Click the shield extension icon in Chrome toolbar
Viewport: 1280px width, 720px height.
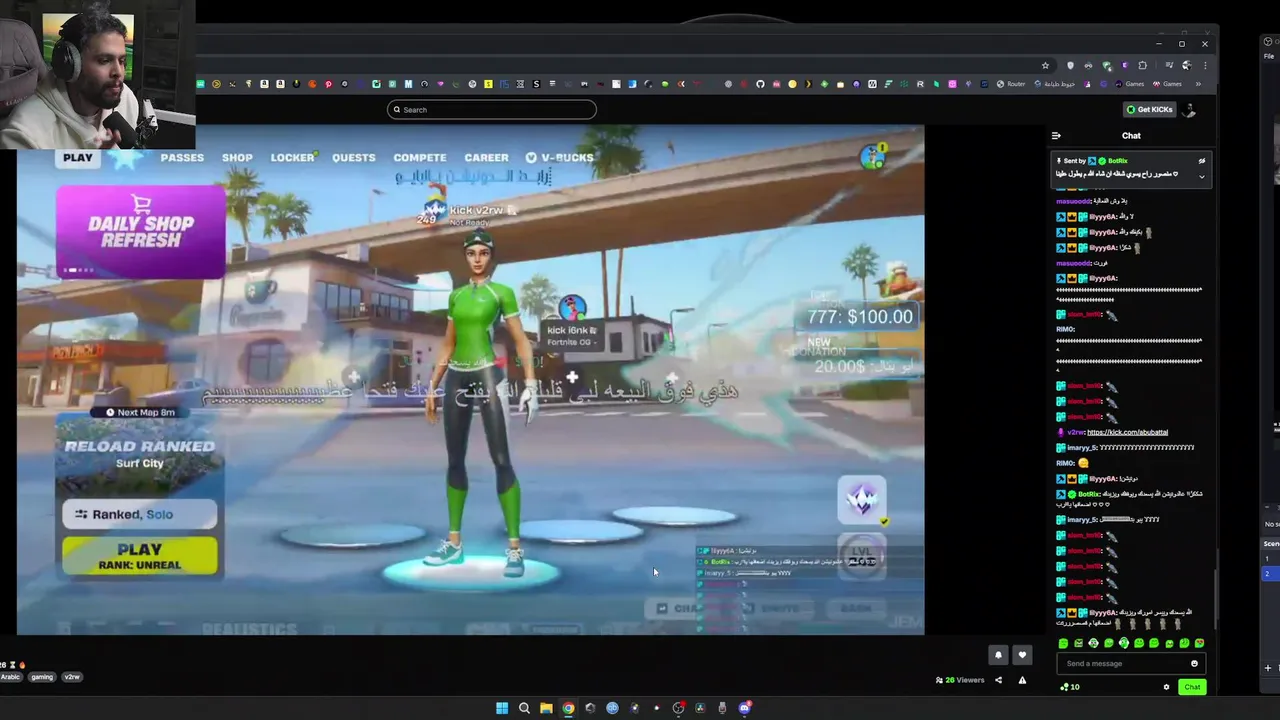click(1070, 66)
